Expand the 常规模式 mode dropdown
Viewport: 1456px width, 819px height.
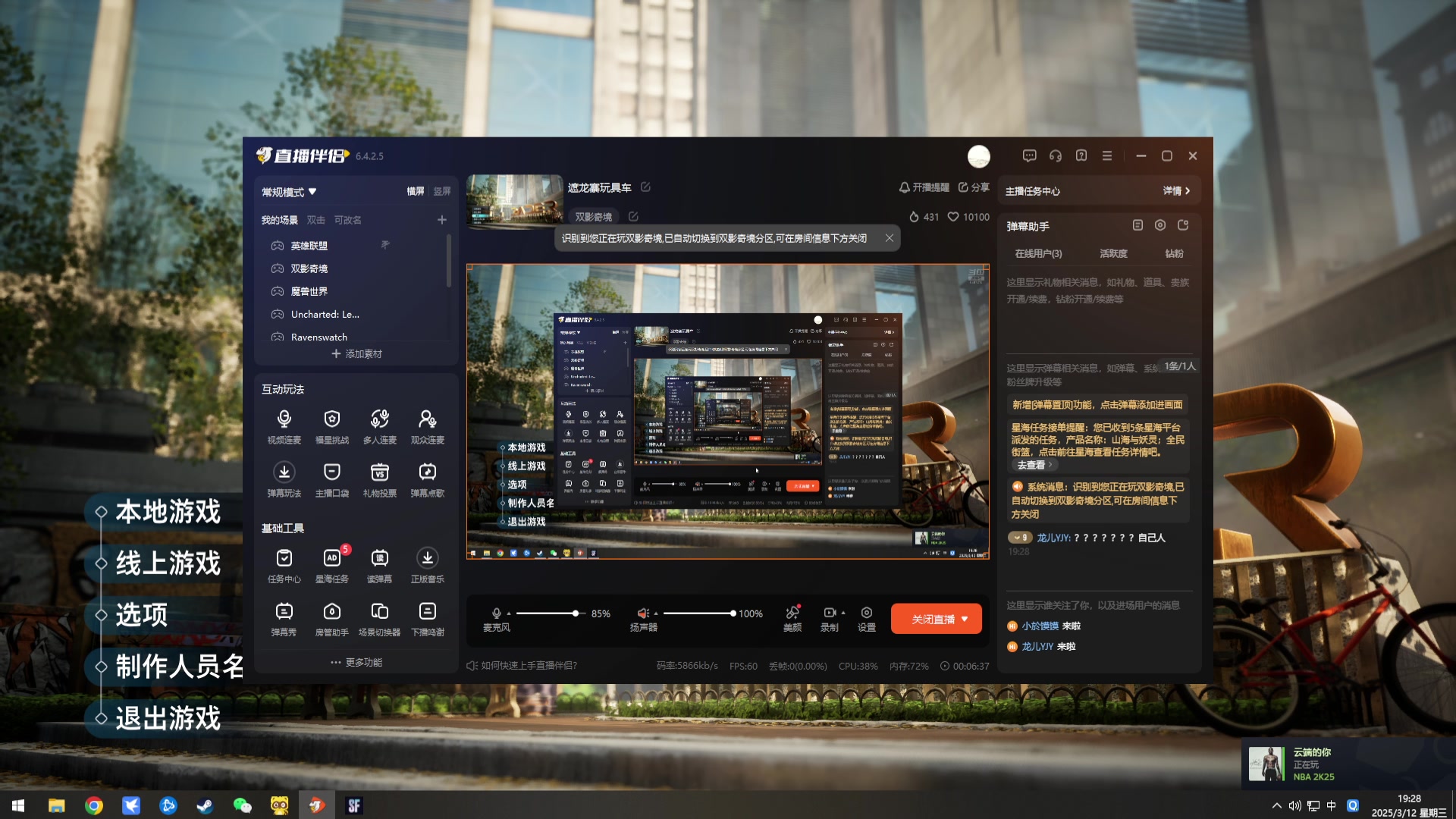(289, 192)
